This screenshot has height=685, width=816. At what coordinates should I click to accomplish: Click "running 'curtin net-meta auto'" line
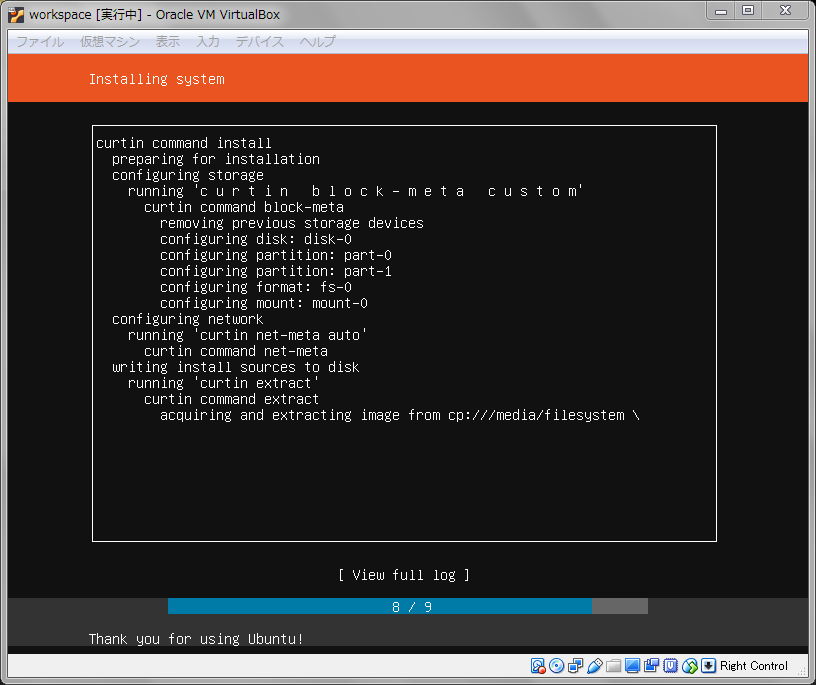click(248, 335)
